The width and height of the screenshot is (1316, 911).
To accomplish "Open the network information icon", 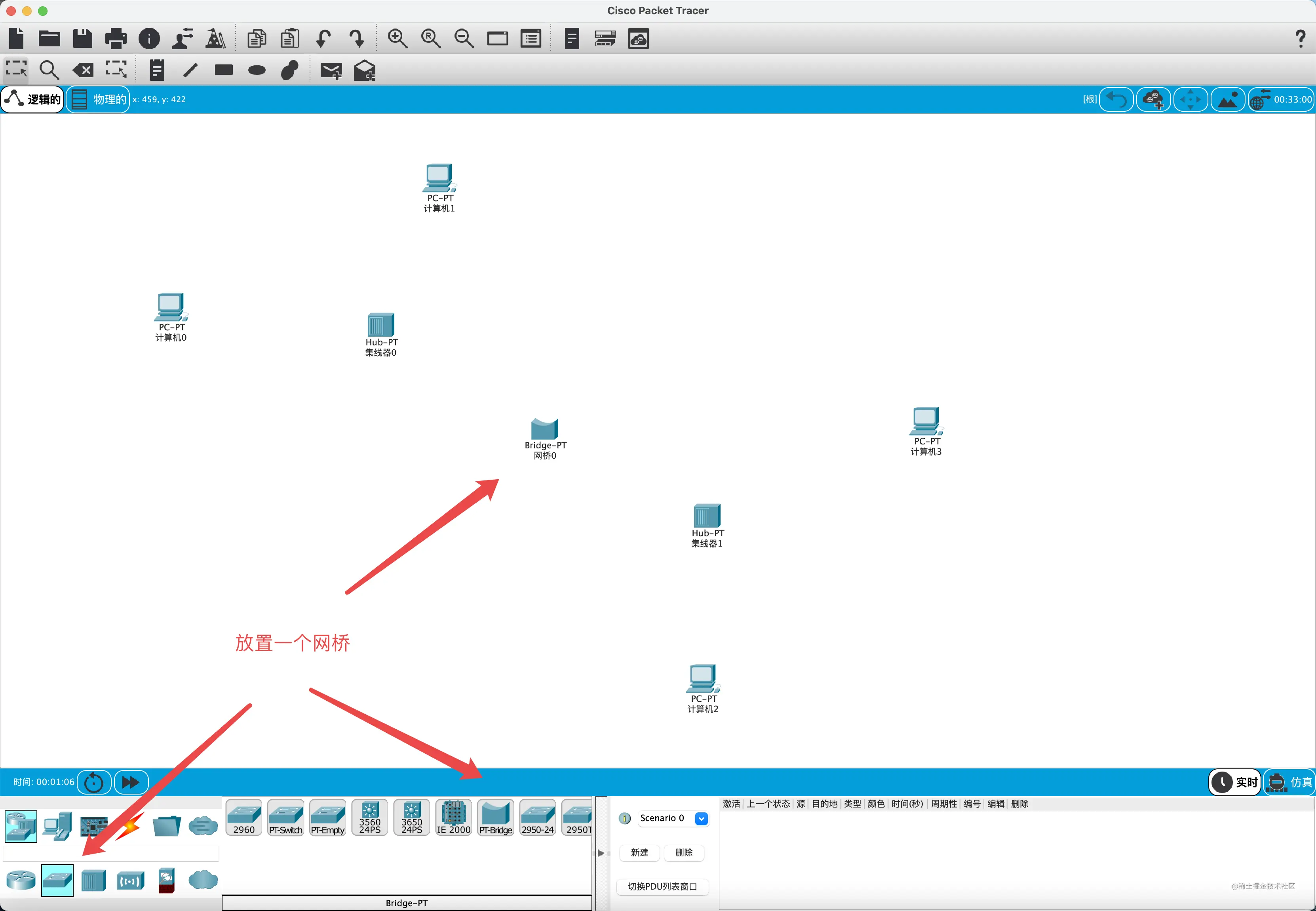I will [149, 38].
